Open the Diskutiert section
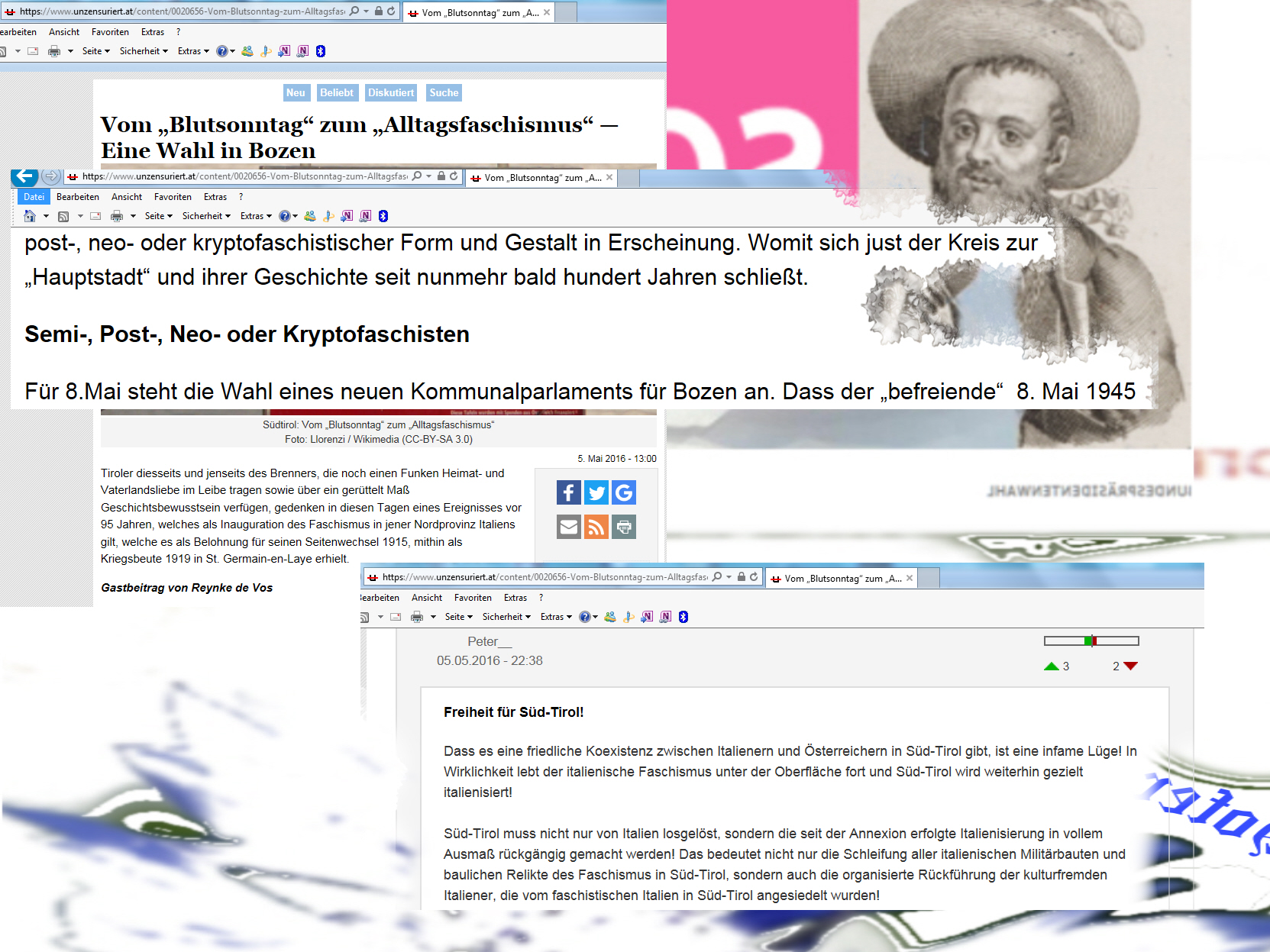1270x952 pixels. 391,93
